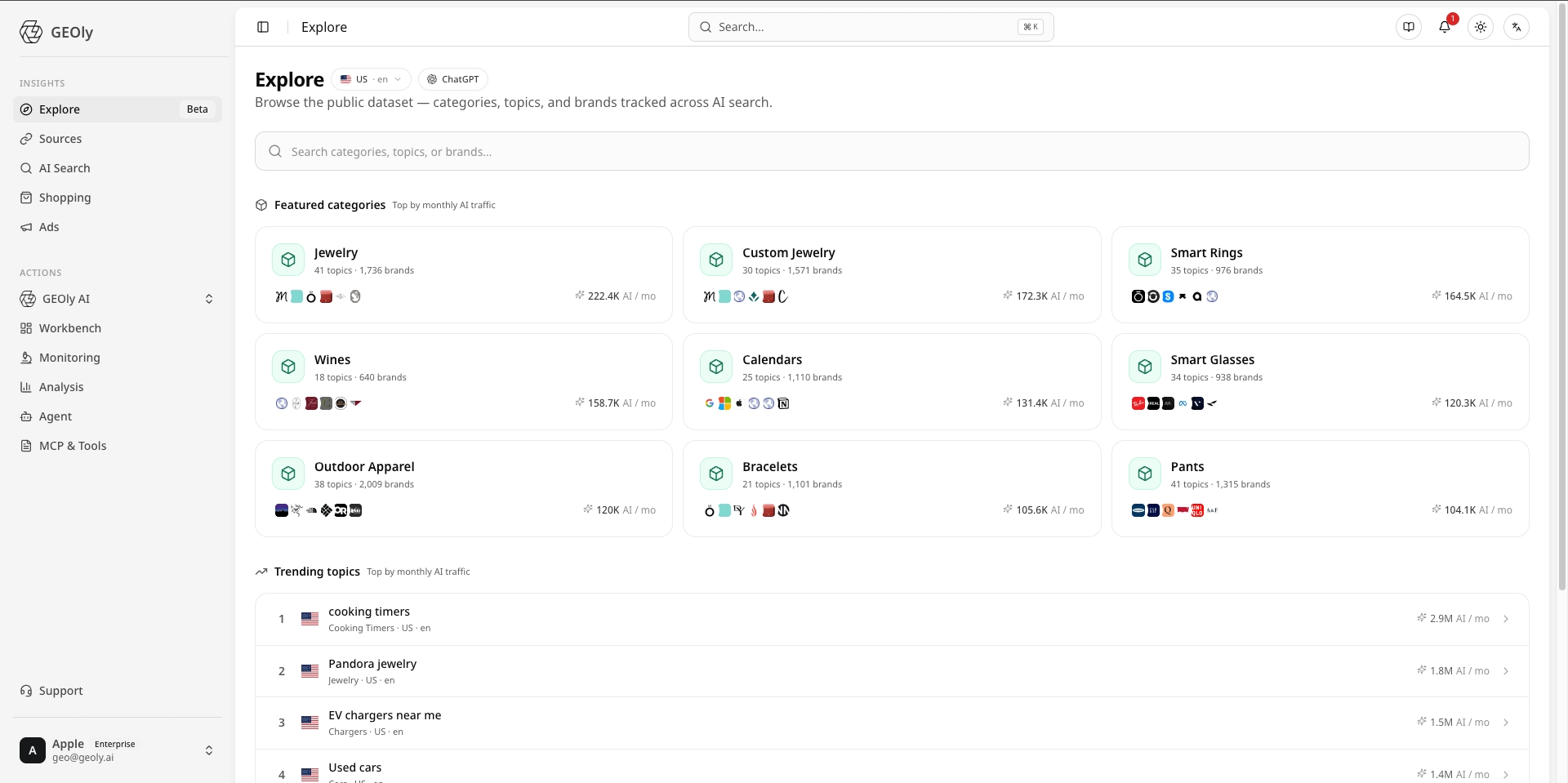This screenshot has height=783, width=1568.
Task: Click the Meta logo in Smart Glasses card
Action: (1183, 403)
